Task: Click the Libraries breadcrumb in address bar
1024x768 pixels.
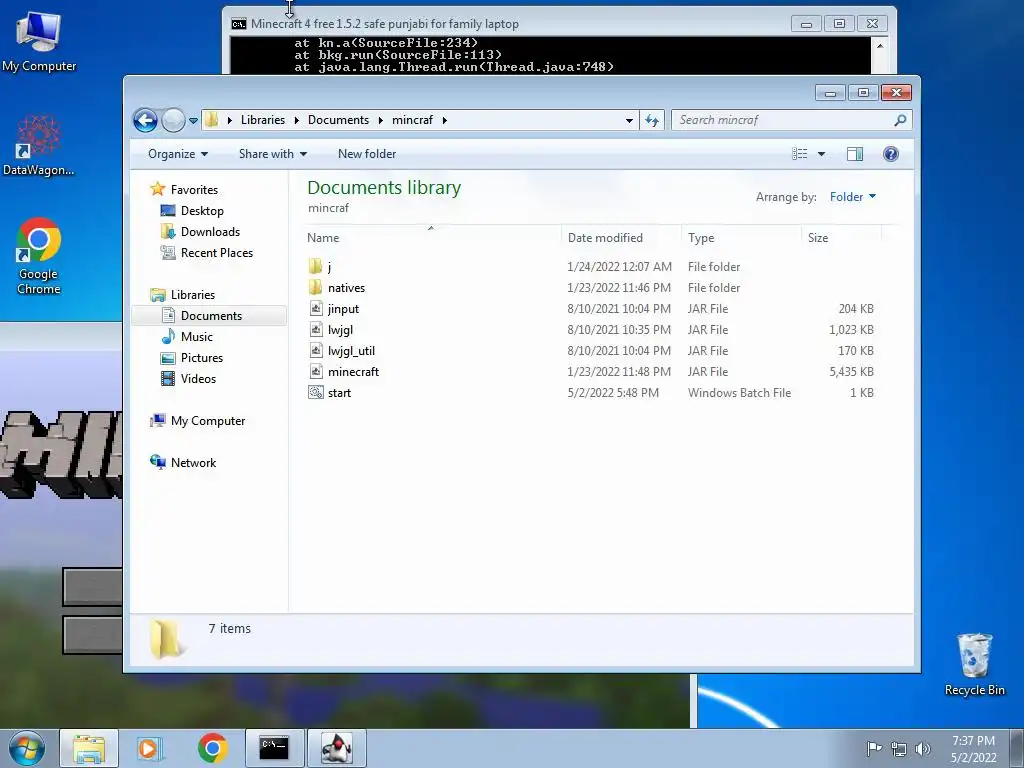Action: pos(263,120)
